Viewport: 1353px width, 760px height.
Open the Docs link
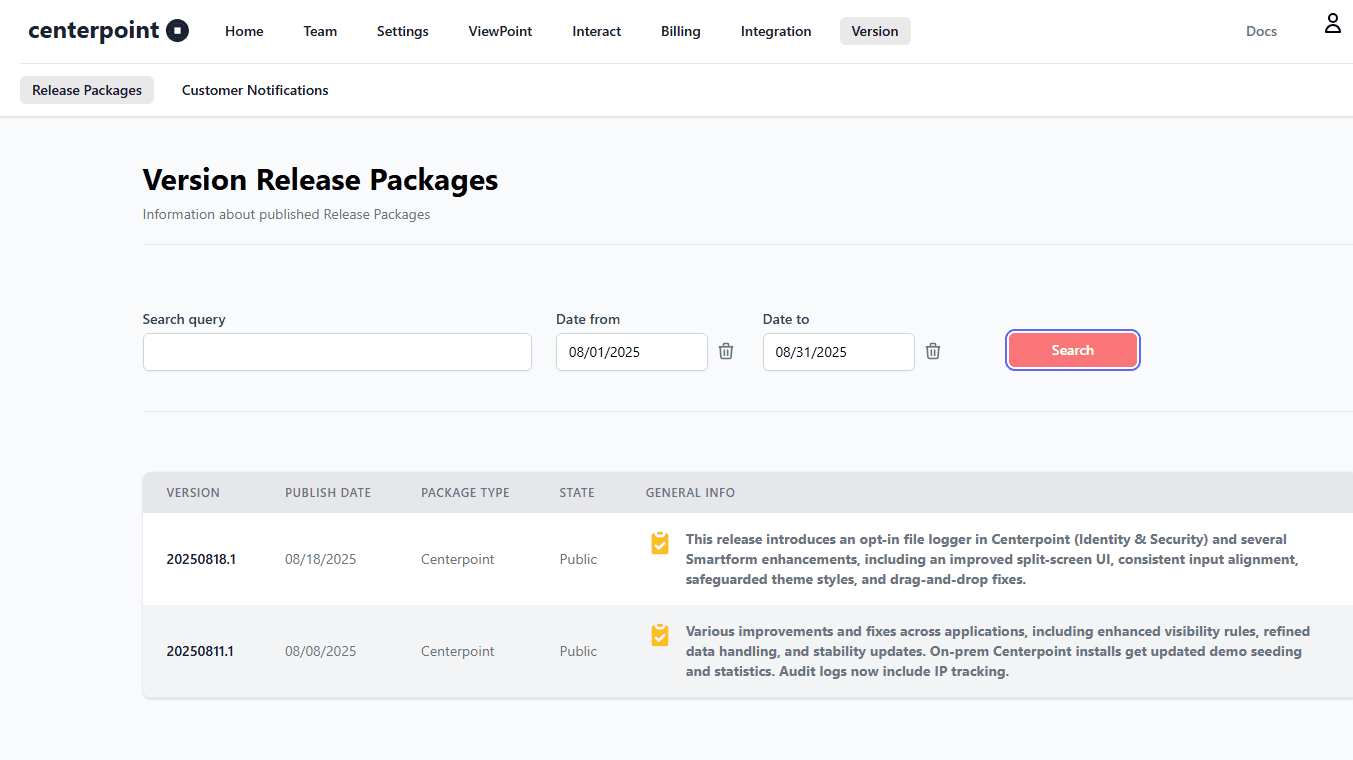pyautogui.click(x=1261, y=31)
